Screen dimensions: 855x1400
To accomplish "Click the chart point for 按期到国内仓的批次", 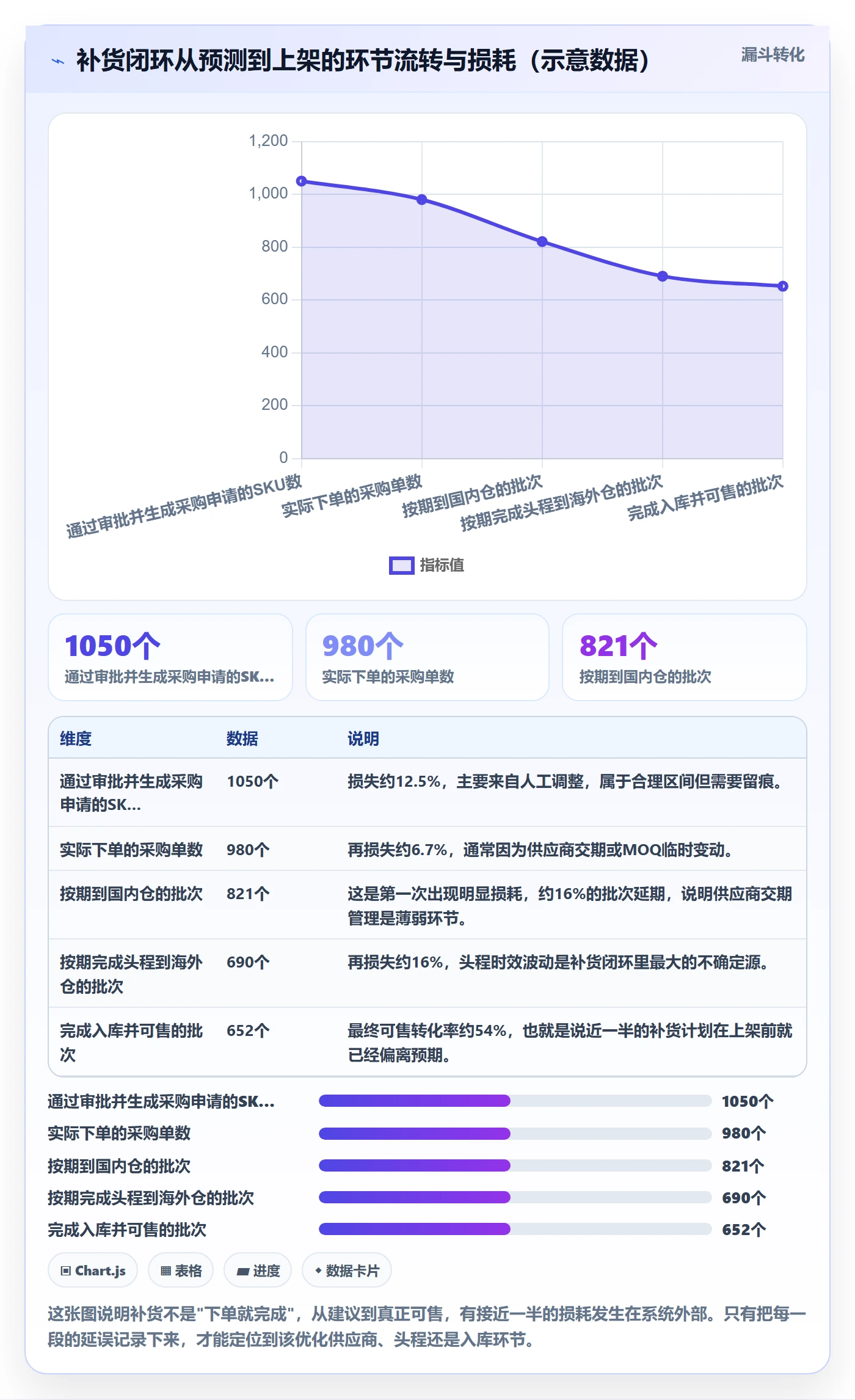I will pyautogui.click(x=542, y=242).
